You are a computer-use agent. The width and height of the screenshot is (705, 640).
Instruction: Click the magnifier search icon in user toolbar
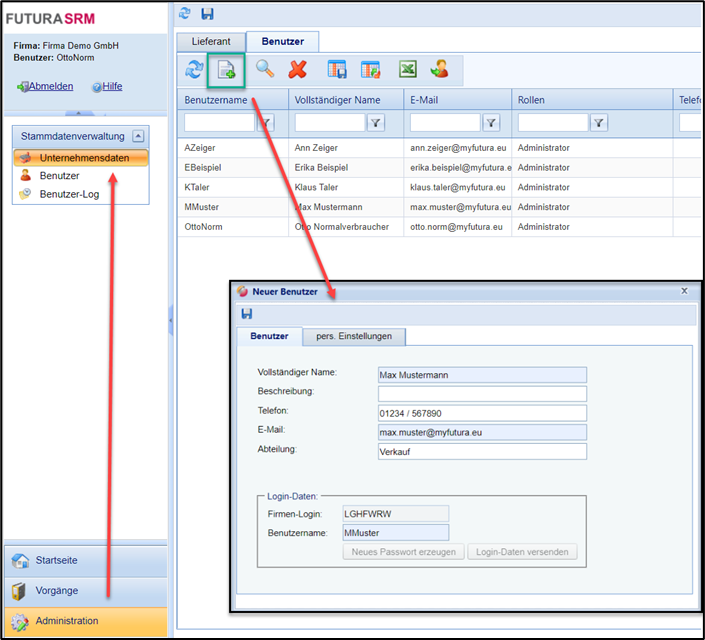click(265, 69)
